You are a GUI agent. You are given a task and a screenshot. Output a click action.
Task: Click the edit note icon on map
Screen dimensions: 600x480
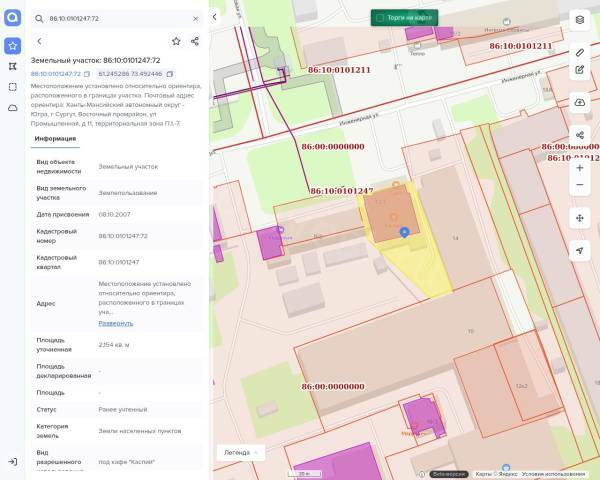tap(580, 70)
